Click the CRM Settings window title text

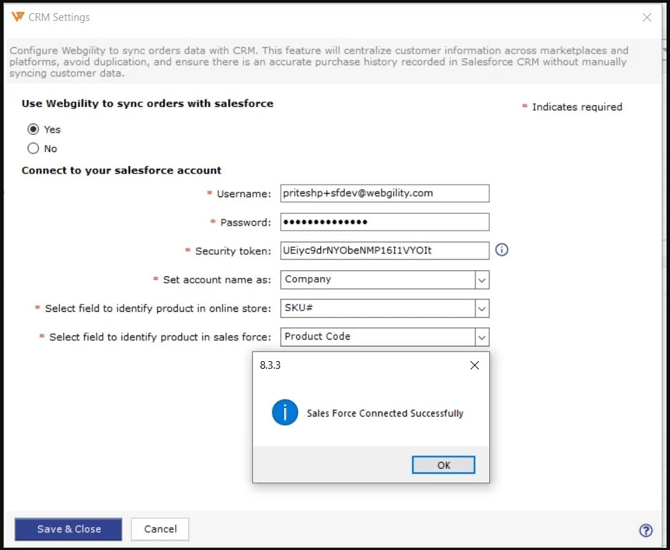point(60,17)
